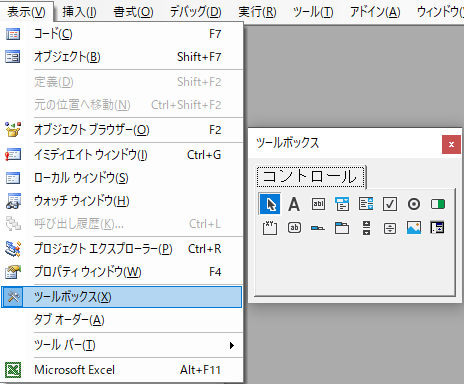The height and width of the screenshot is (384, 464).
Task: Open the アドイン(A) menu
Action: (x=375, y=12)
